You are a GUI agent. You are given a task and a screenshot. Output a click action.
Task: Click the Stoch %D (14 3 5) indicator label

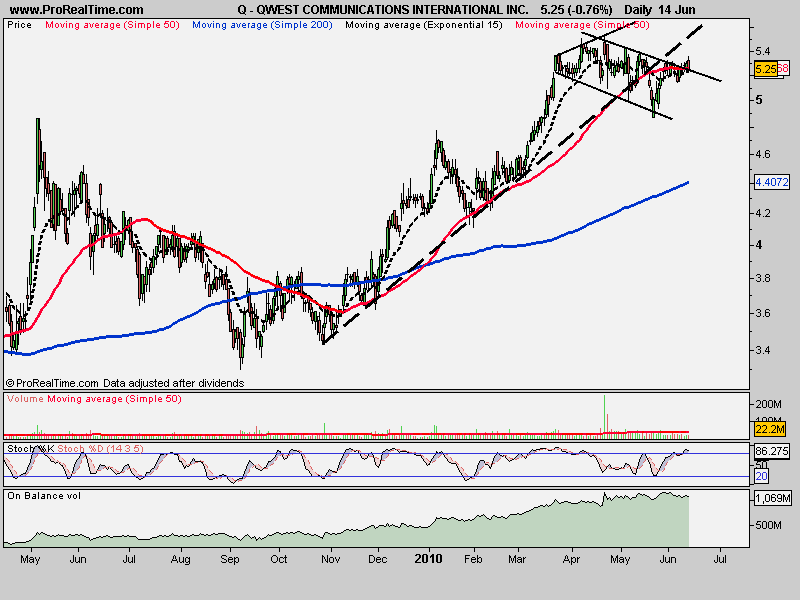pos(100,448)
